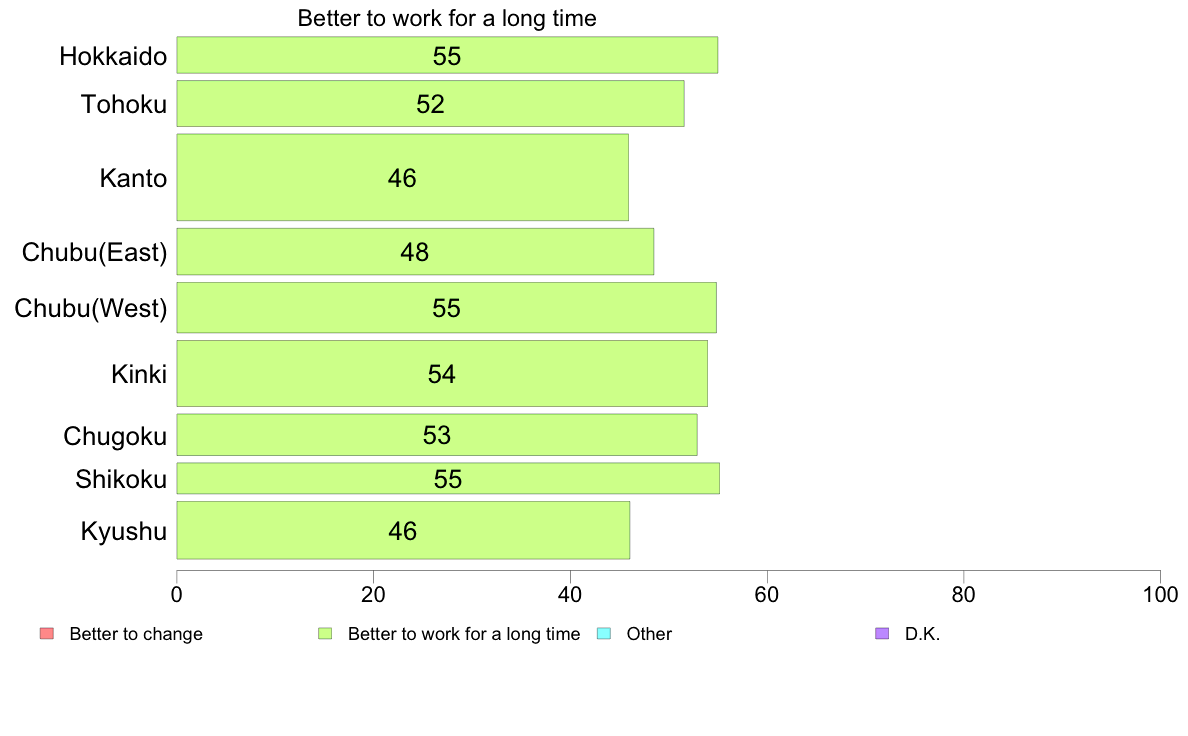
Task: Select the Kyushu bar showing 46
Action: [x=403, y=531]
